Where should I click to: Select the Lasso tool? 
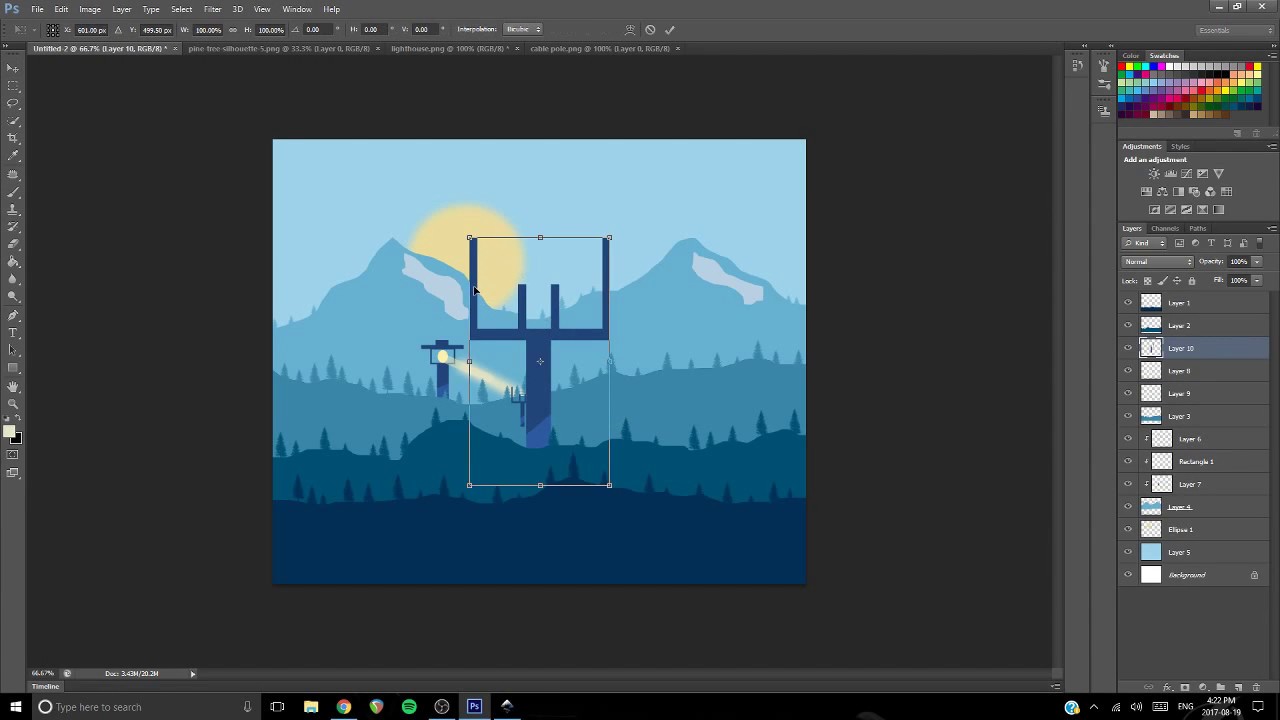coord(13,104)
